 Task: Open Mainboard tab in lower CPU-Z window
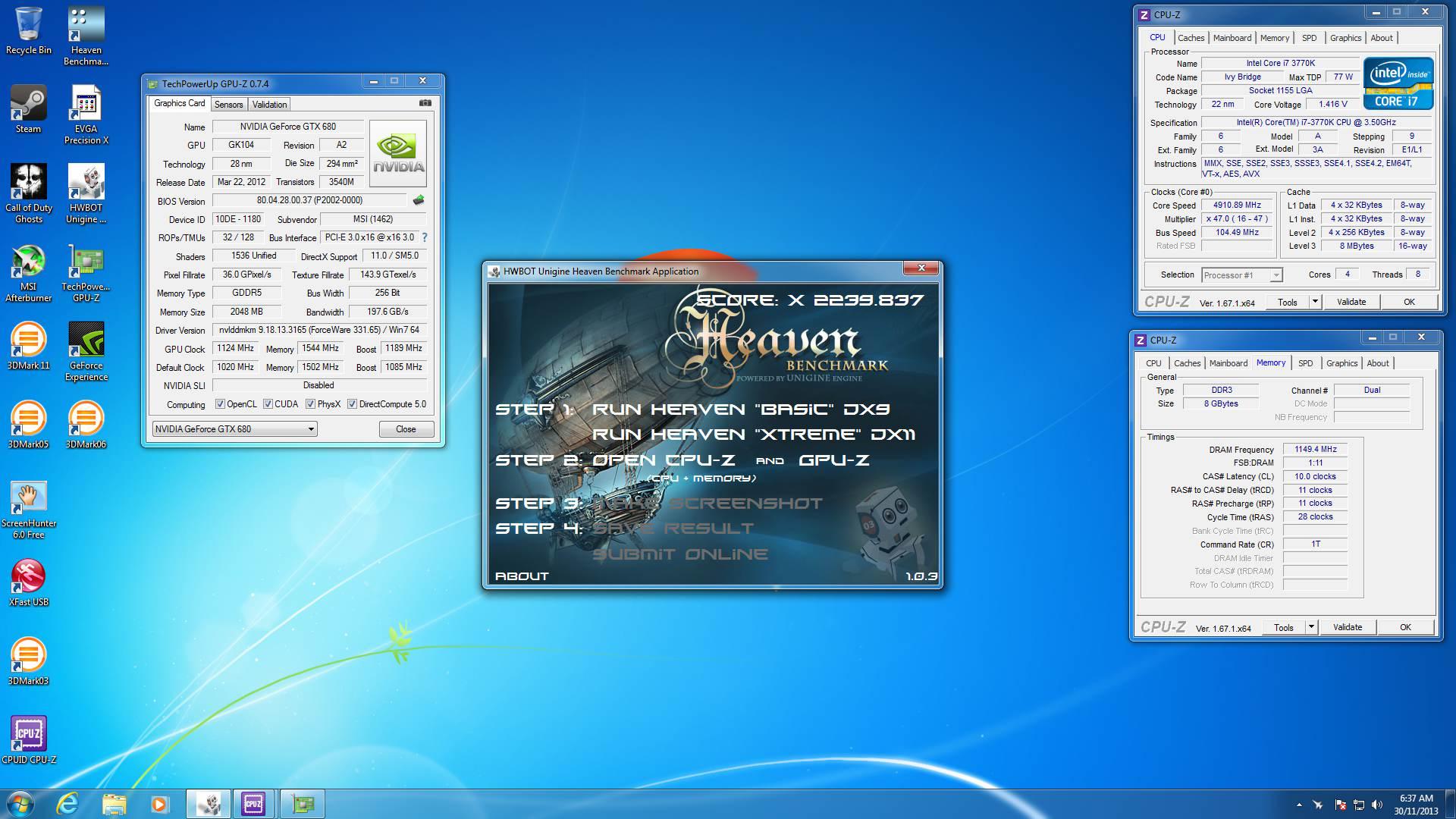(1228, 363)
